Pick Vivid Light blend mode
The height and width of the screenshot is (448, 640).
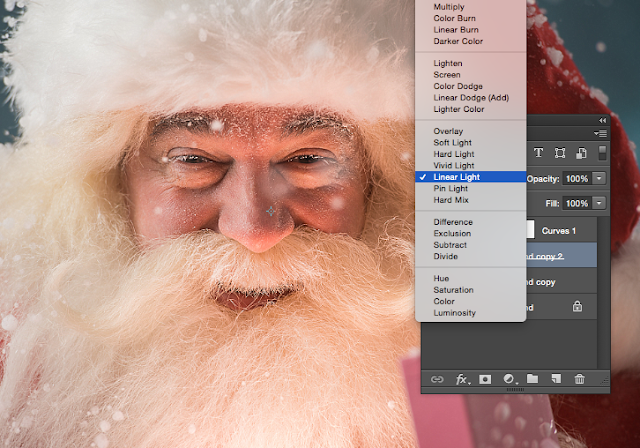click(x=453, y=165)
